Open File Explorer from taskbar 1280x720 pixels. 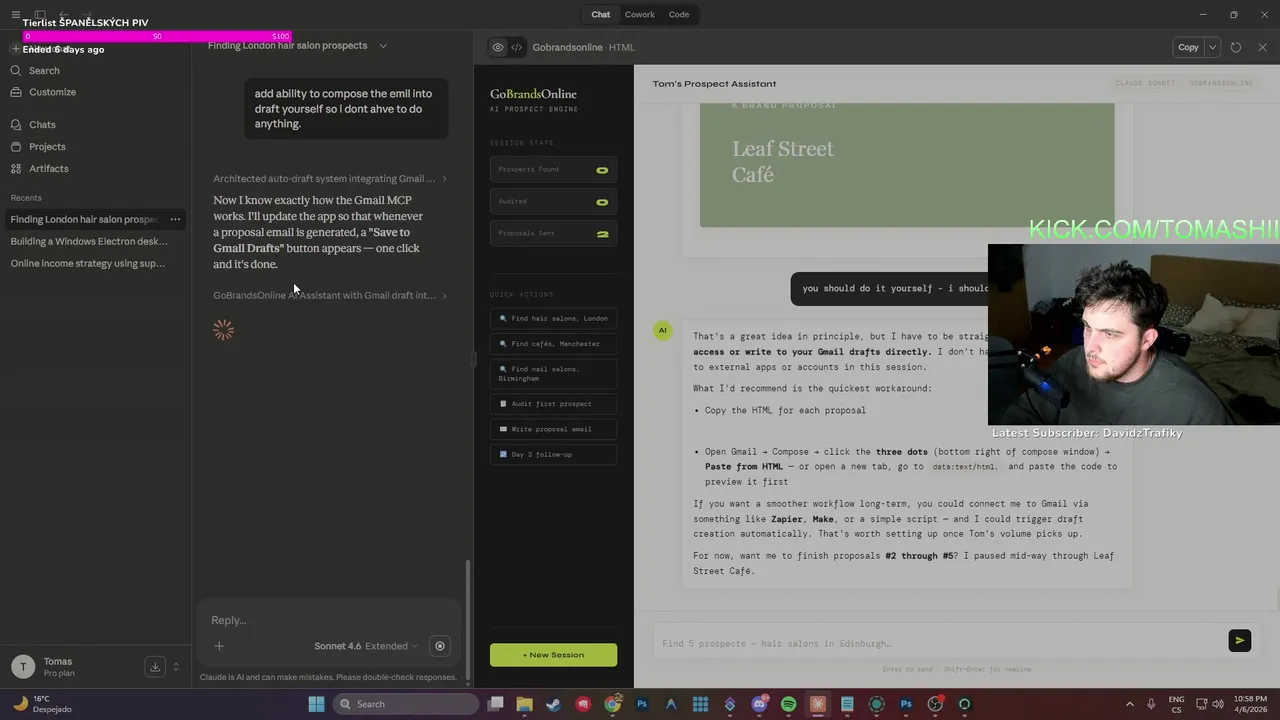[x=524, y=704]
